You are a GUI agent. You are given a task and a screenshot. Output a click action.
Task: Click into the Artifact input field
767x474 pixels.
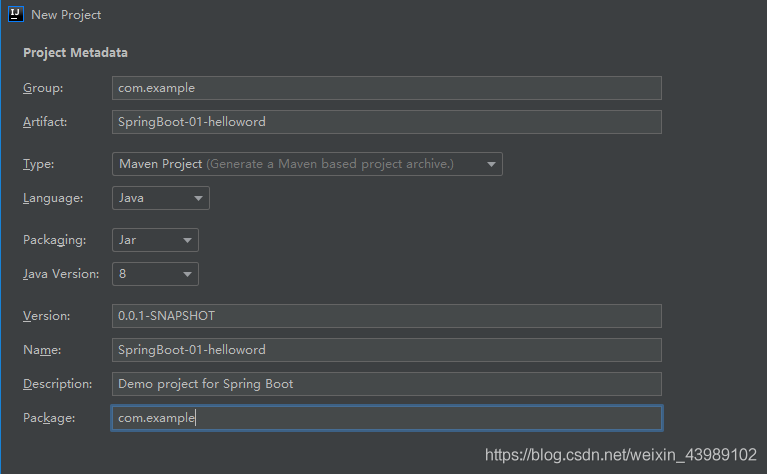(x=386, y=122)
